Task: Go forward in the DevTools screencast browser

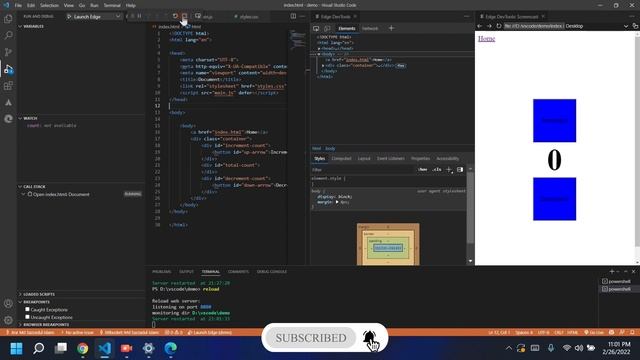Action: pos(489,26)
